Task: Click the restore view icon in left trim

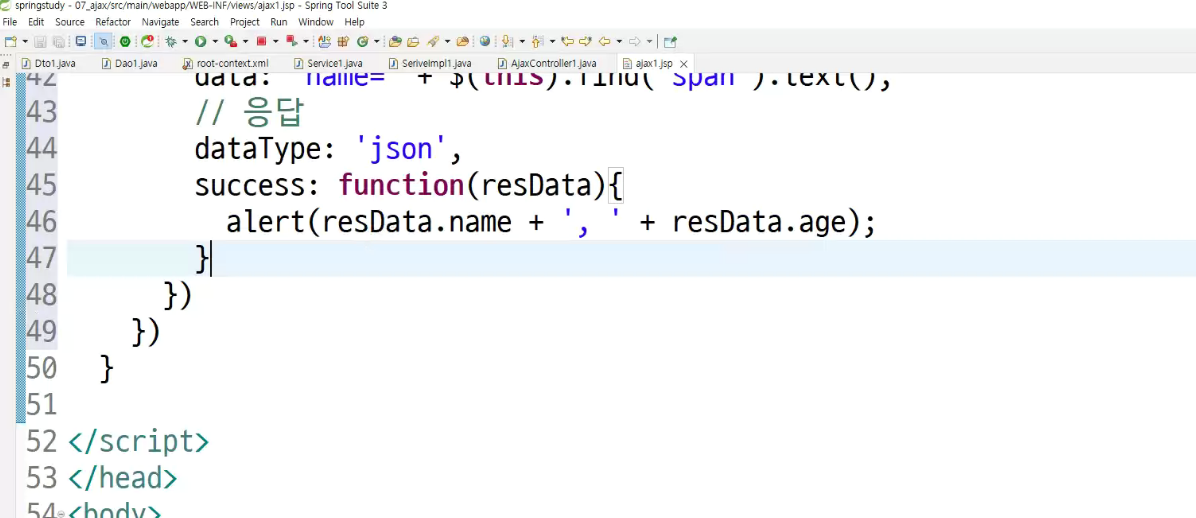Action: tap(8, 65)
